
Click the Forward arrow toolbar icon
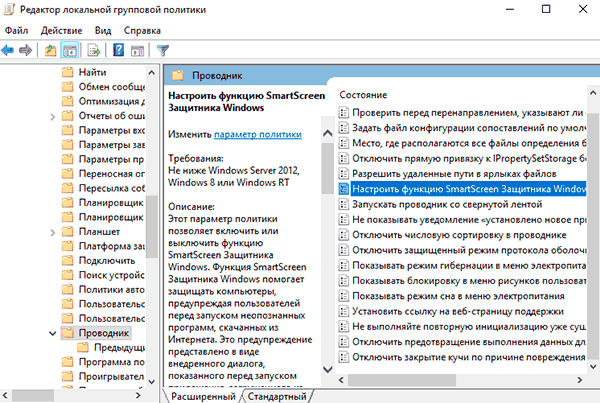26,50
